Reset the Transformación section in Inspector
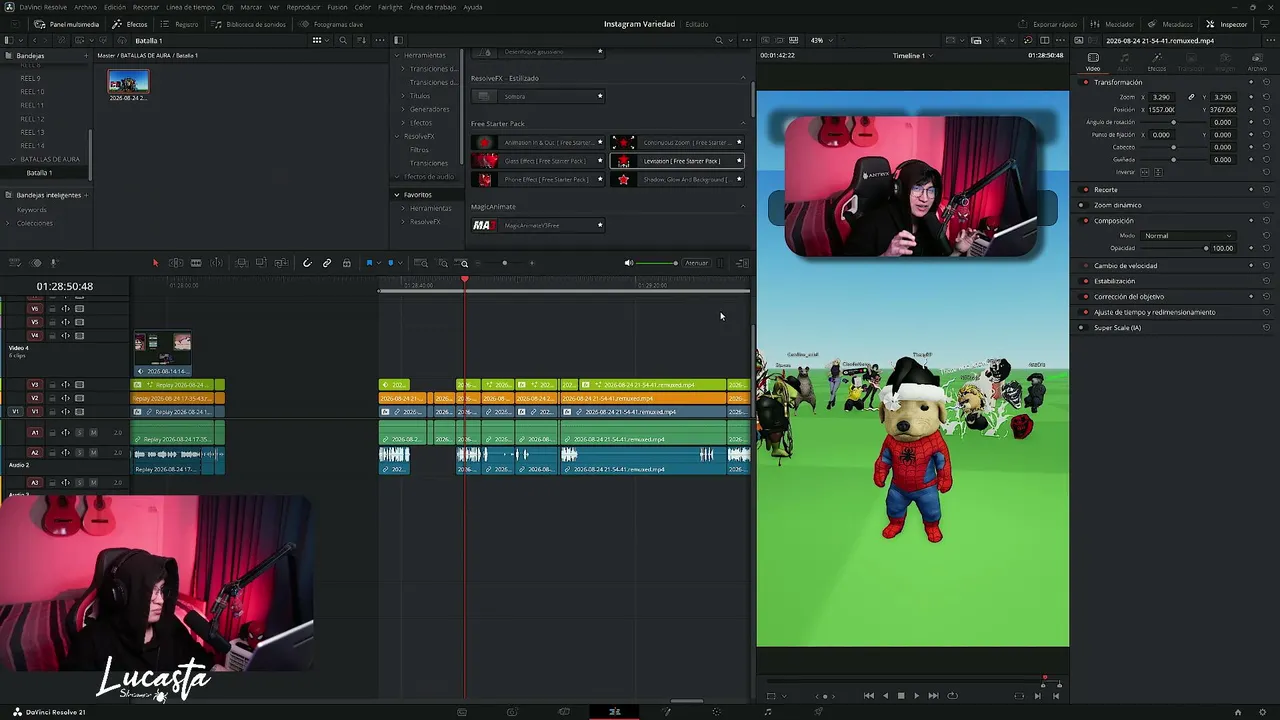Viewport: 1280px width, 720px height. [x=1266, y=82]
